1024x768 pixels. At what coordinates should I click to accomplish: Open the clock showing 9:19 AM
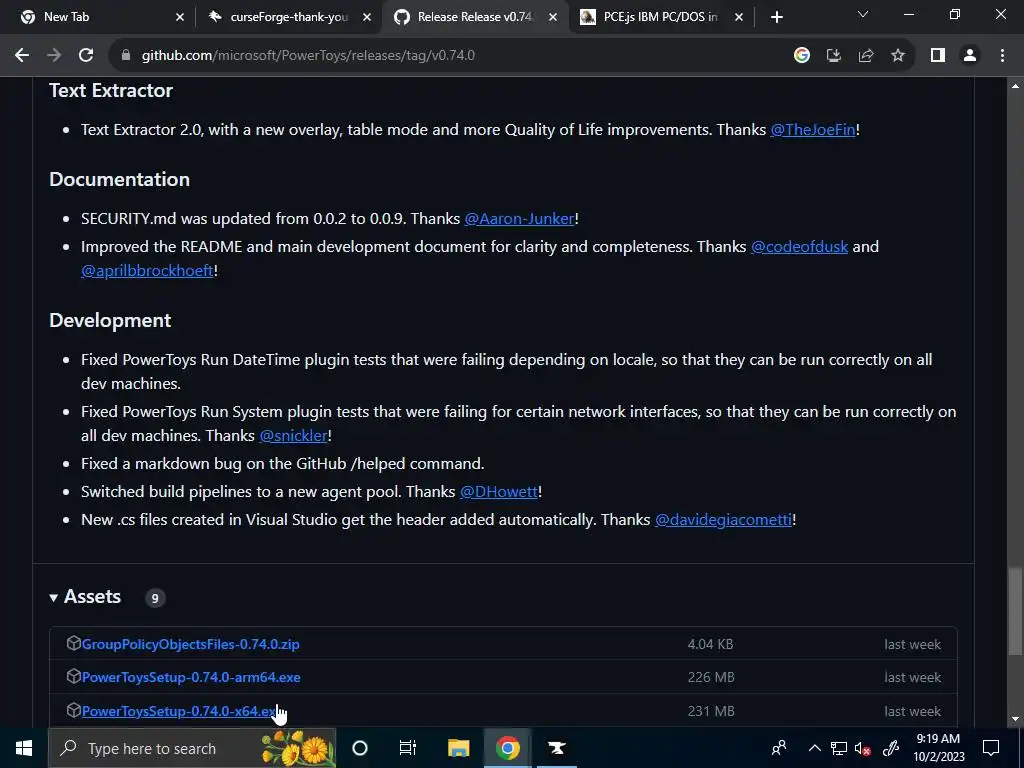click(938, 748)
